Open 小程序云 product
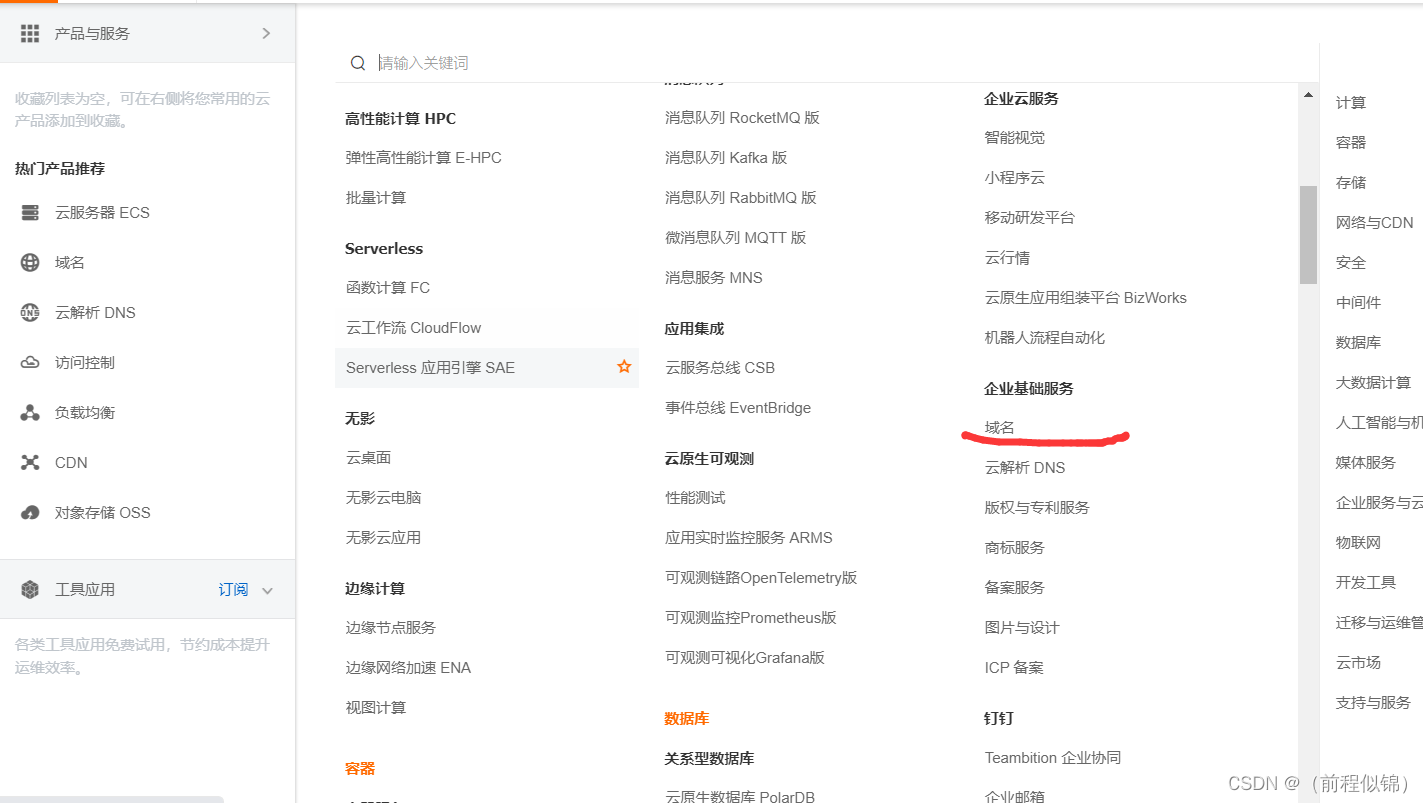This screenshot has width=1423, height=803. click(1015, 177)
